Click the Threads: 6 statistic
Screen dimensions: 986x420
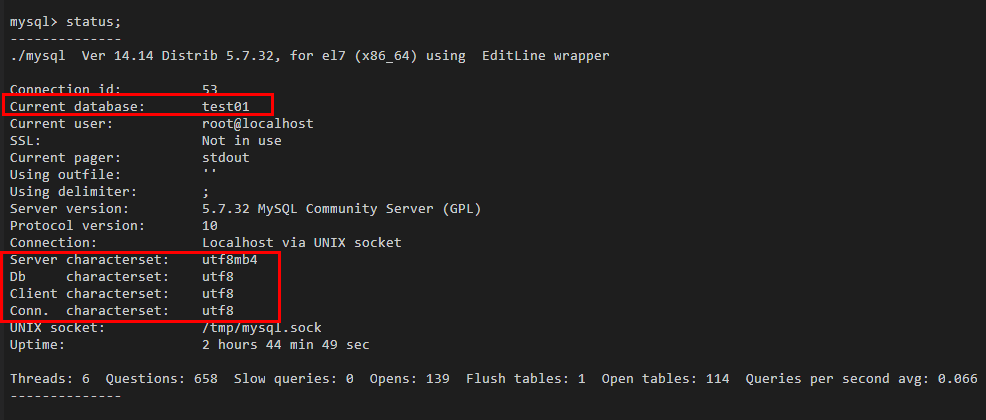[x=49, y=379]
